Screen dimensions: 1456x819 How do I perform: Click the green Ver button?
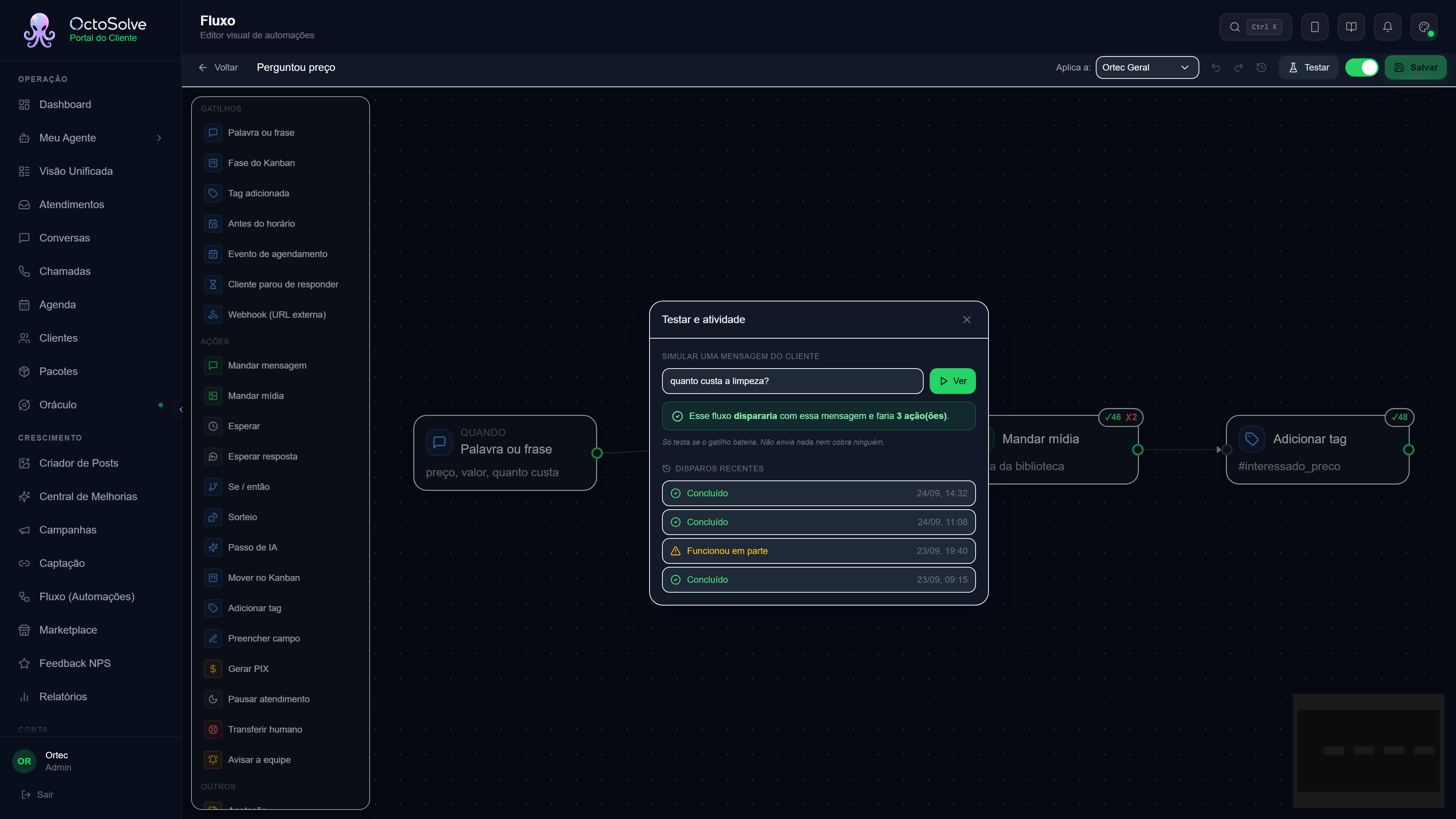point(952,381)
